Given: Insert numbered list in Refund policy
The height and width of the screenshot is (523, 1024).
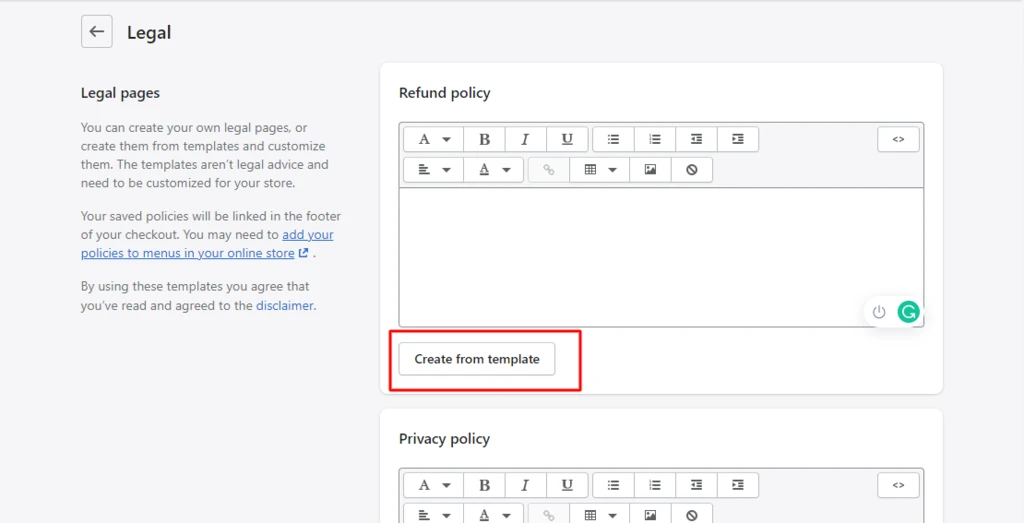Looking at the screenshot, I should [x=655, y=139].
